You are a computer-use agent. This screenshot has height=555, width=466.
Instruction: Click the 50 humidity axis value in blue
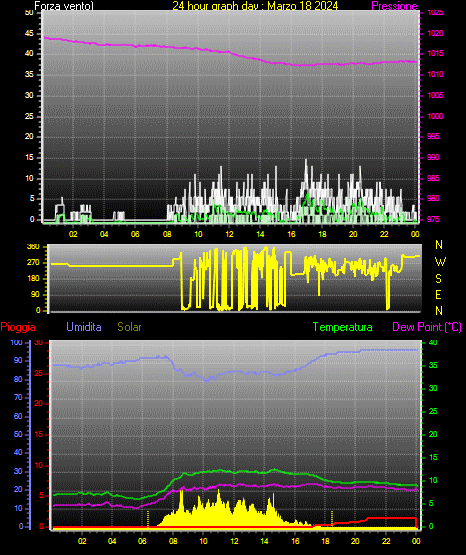18,434
